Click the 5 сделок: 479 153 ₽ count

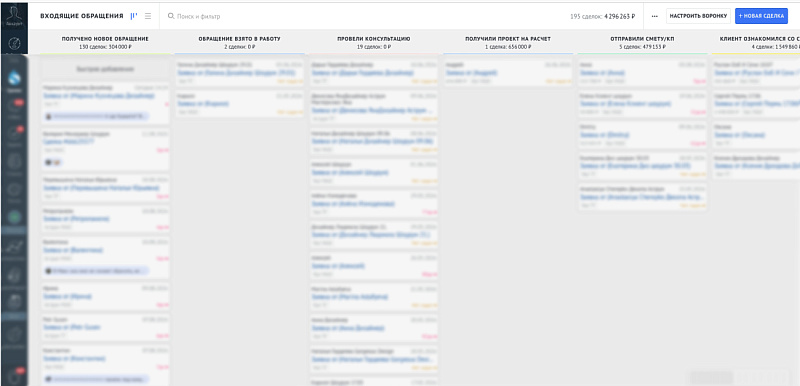click(x=642, y=46)
